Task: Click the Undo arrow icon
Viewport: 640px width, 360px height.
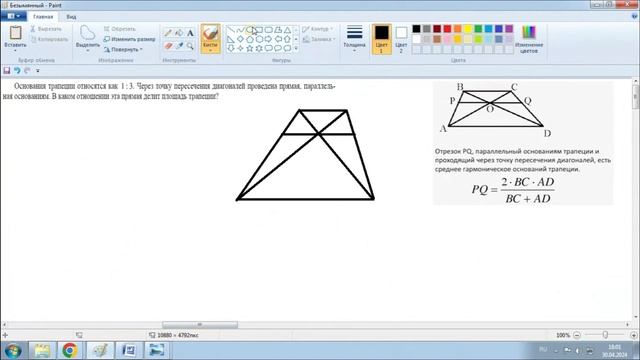Action: click(x=17, y=71)
